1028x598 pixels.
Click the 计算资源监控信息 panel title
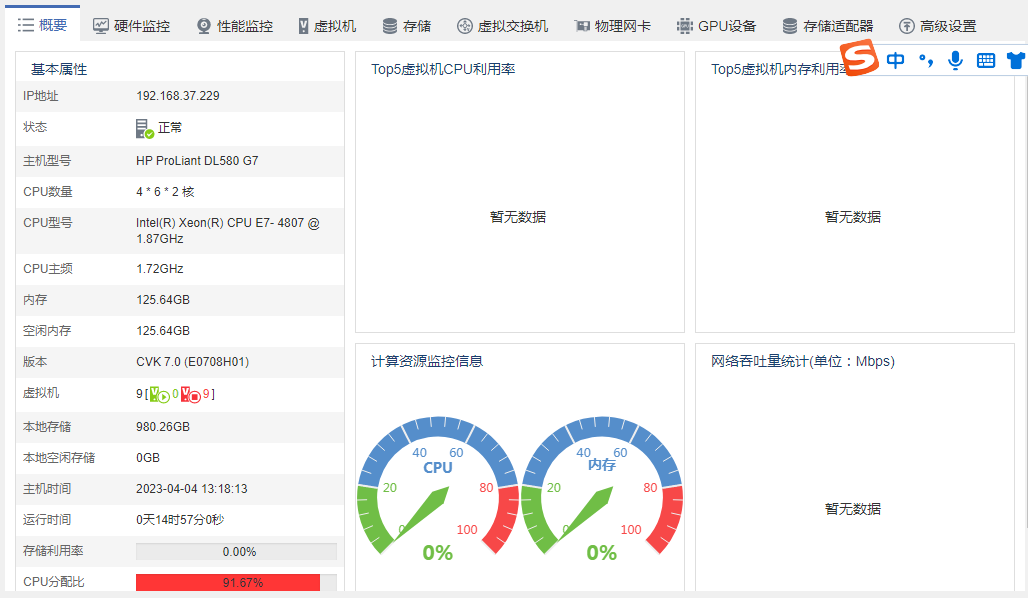[x=427, y=361]
